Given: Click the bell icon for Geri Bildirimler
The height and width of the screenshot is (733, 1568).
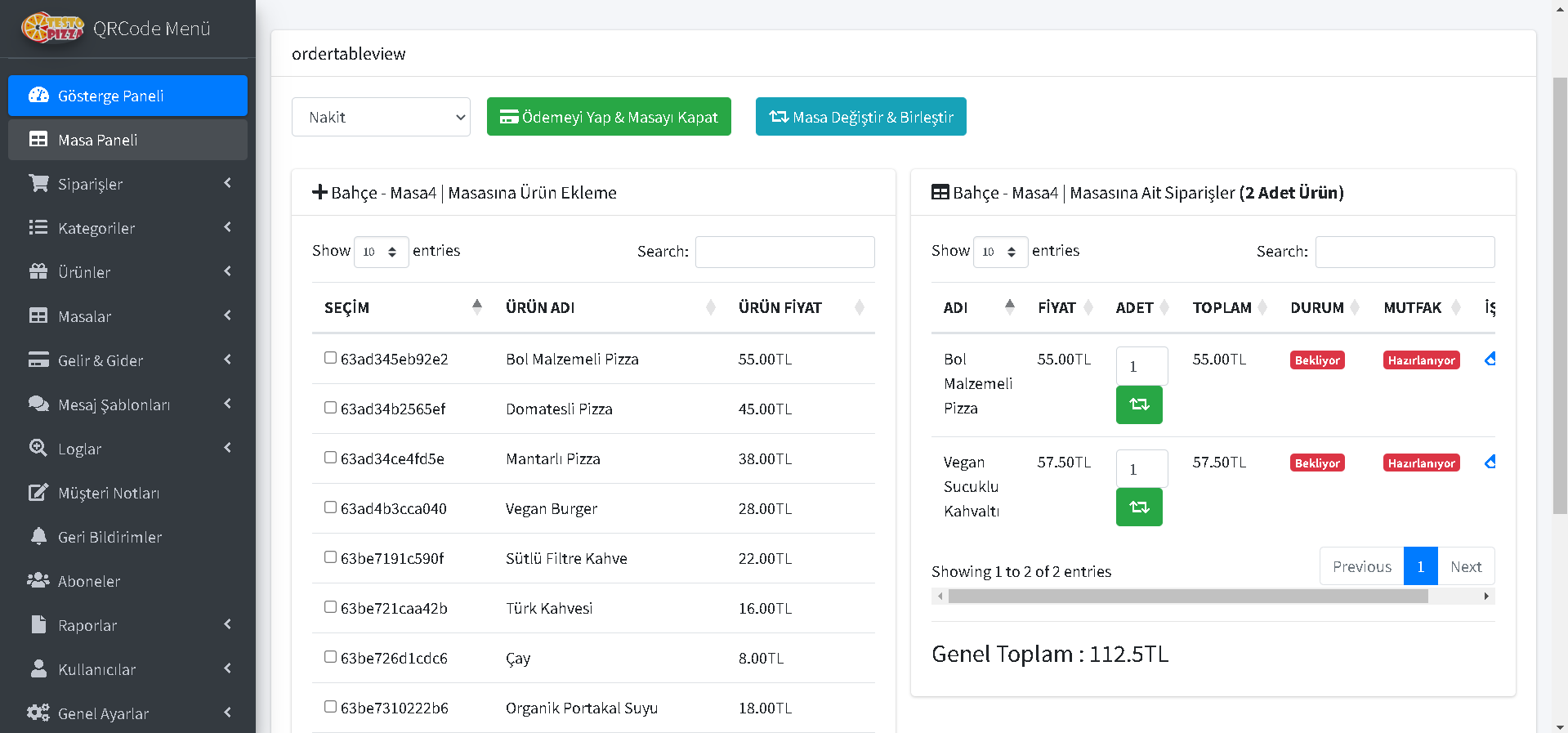Looking at the screenshot, I should coord(38,537).
